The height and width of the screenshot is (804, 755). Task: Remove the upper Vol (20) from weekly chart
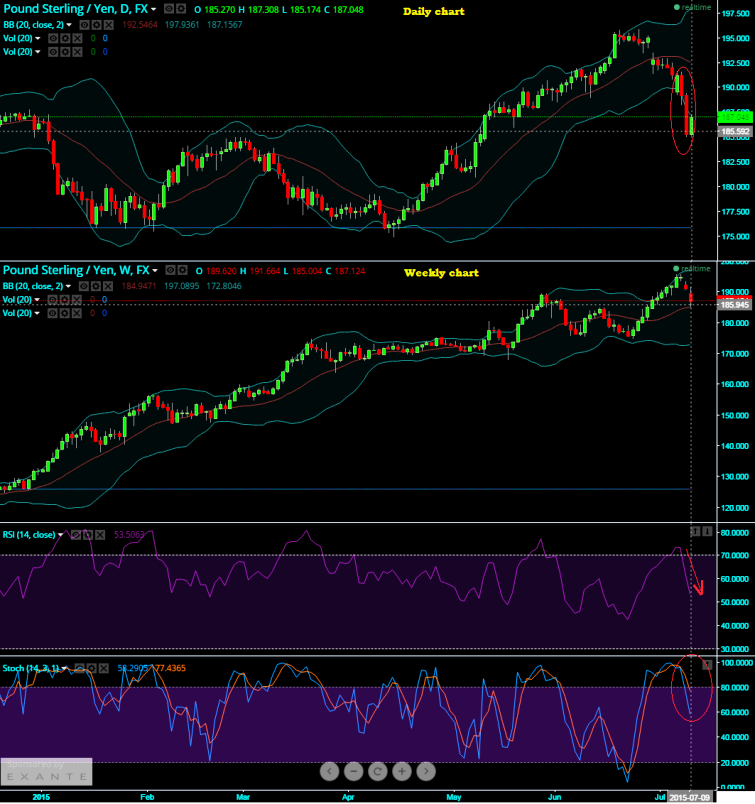[76, 300]
